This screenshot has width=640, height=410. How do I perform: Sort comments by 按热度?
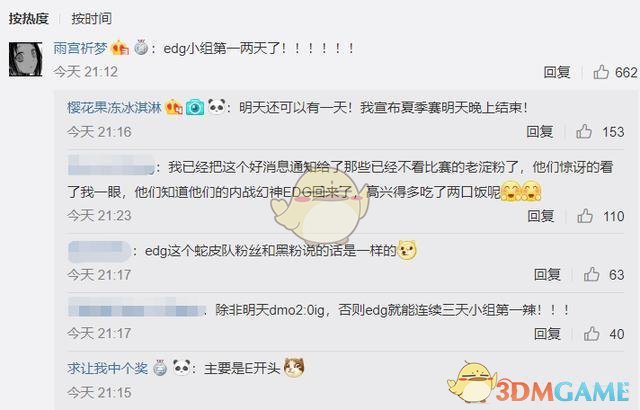point(29,18)
